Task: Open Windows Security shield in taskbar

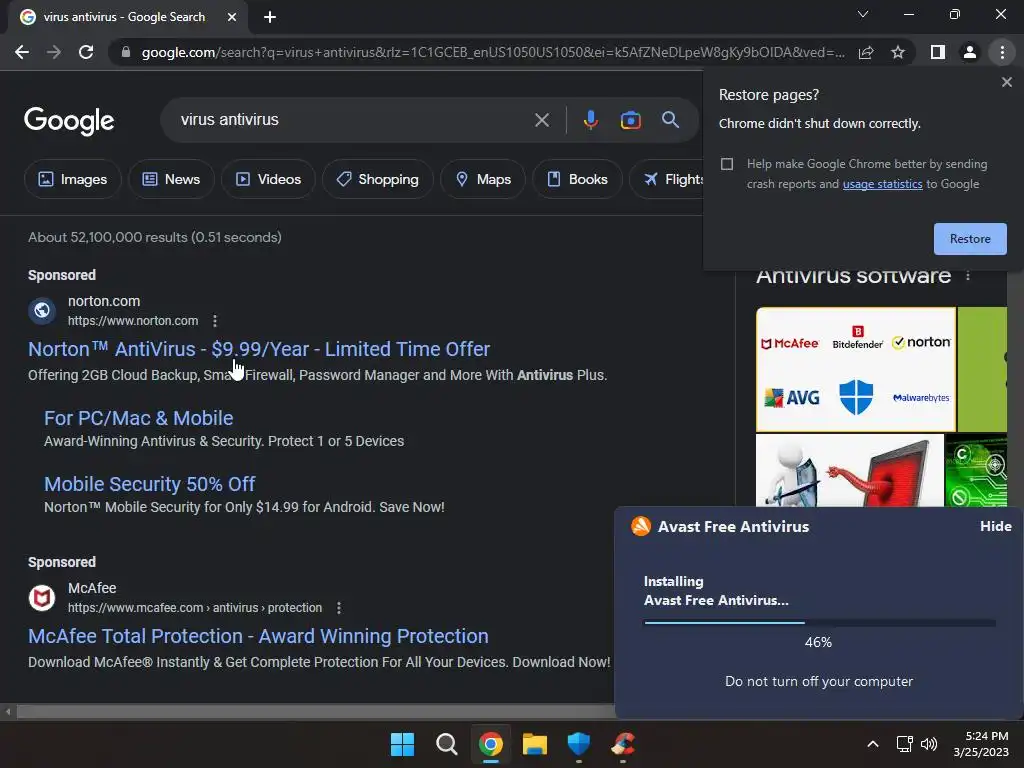Action: point(579,744)
